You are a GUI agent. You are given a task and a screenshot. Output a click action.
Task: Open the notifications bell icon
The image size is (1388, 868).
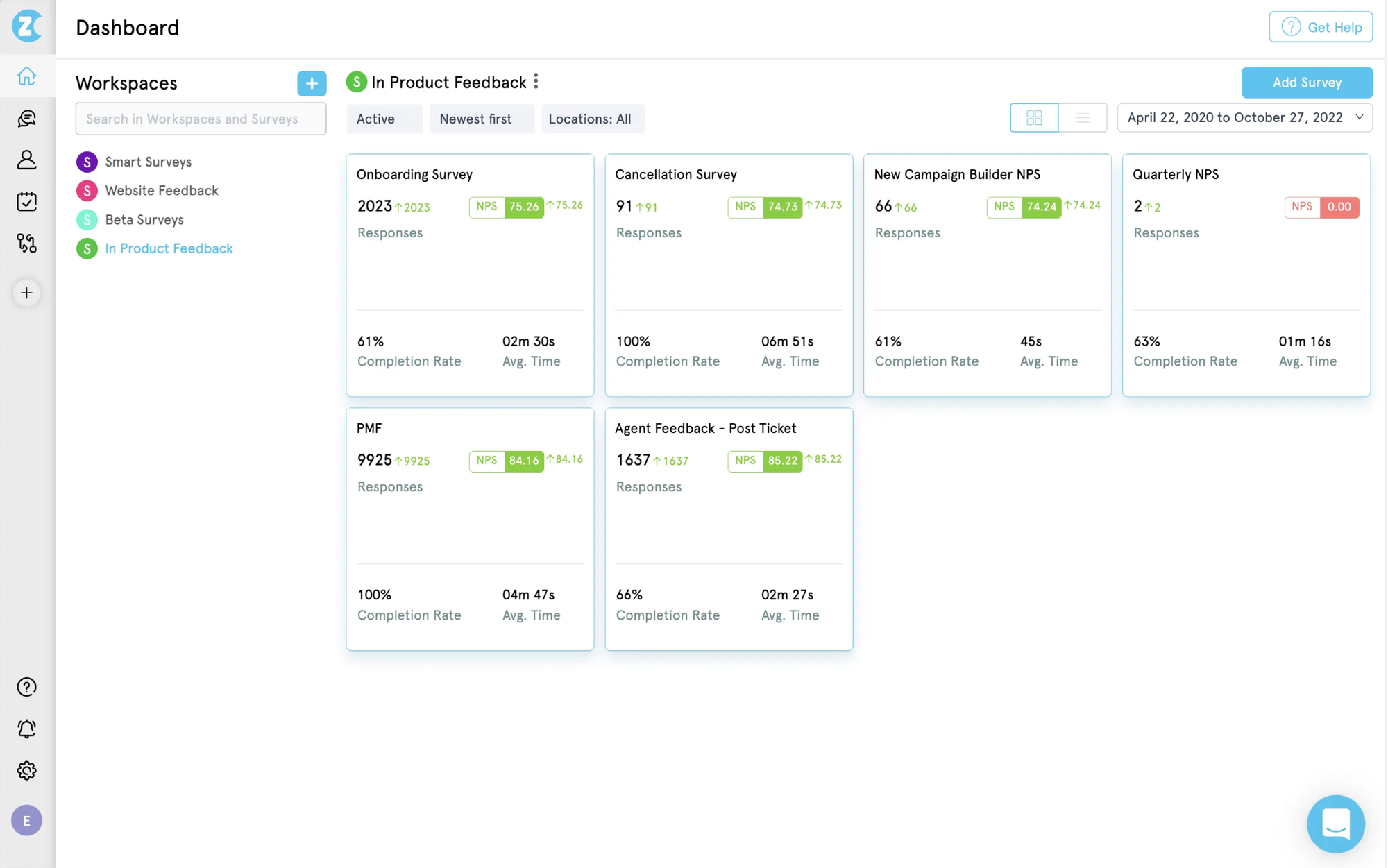pos(26,729)
